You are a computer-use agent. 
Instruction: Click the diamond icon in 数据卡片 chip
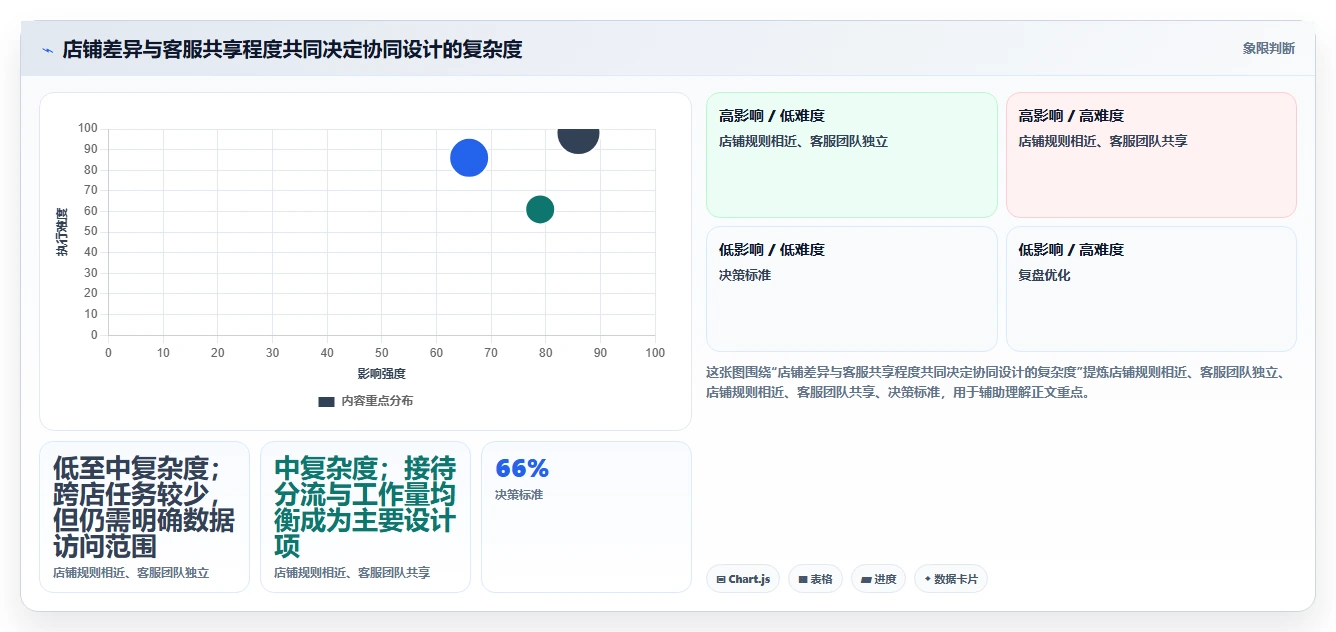point(928,579)
